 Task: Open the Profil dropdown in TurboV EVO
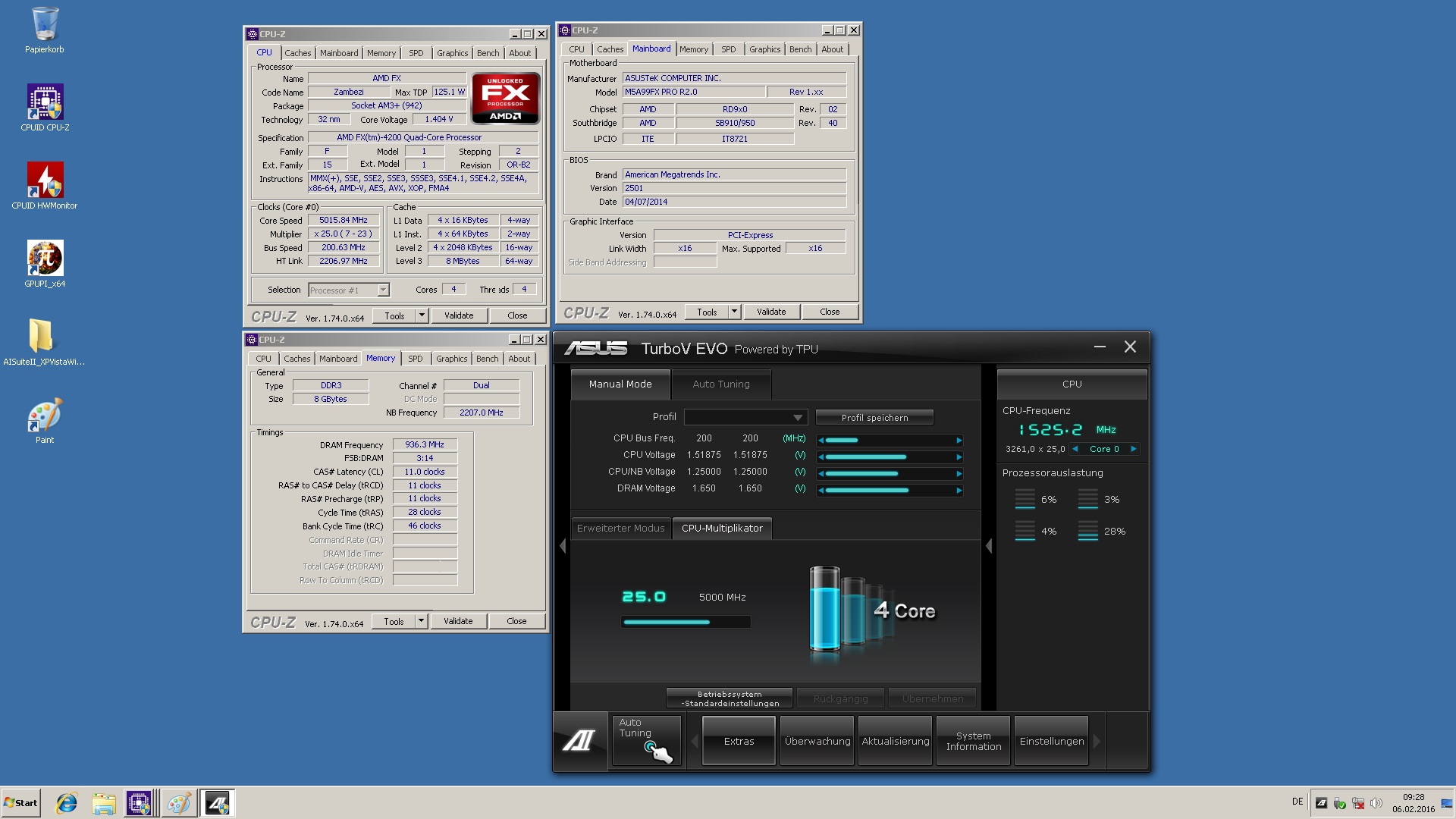click(745, 417)
